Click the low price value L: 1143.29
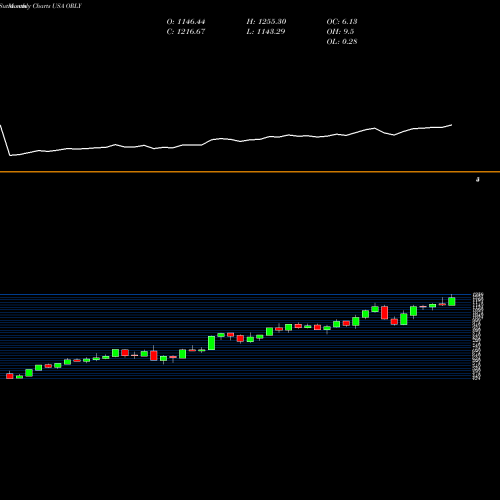 [266, 32]
